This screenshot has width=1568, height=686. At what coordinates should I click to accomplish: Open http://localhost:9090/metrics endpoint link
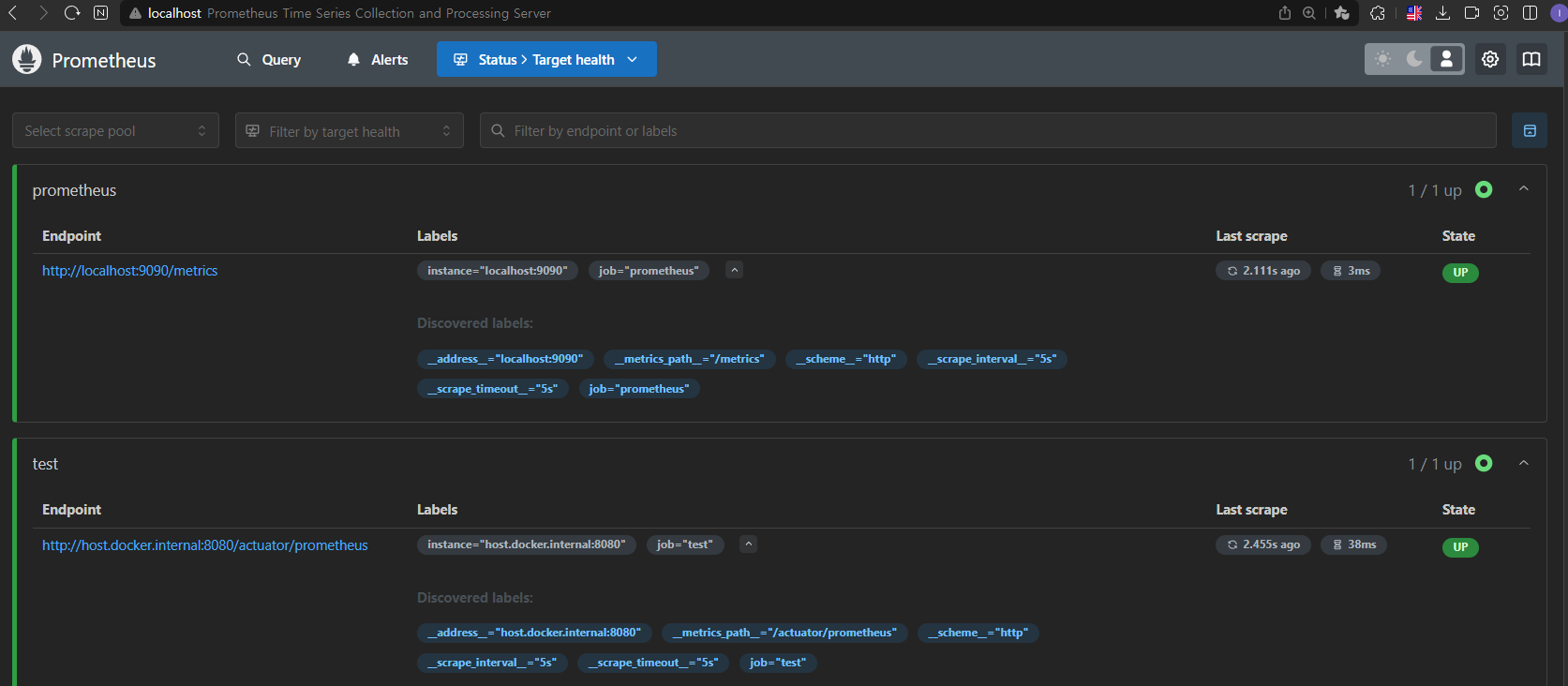(x=130, y=271)
